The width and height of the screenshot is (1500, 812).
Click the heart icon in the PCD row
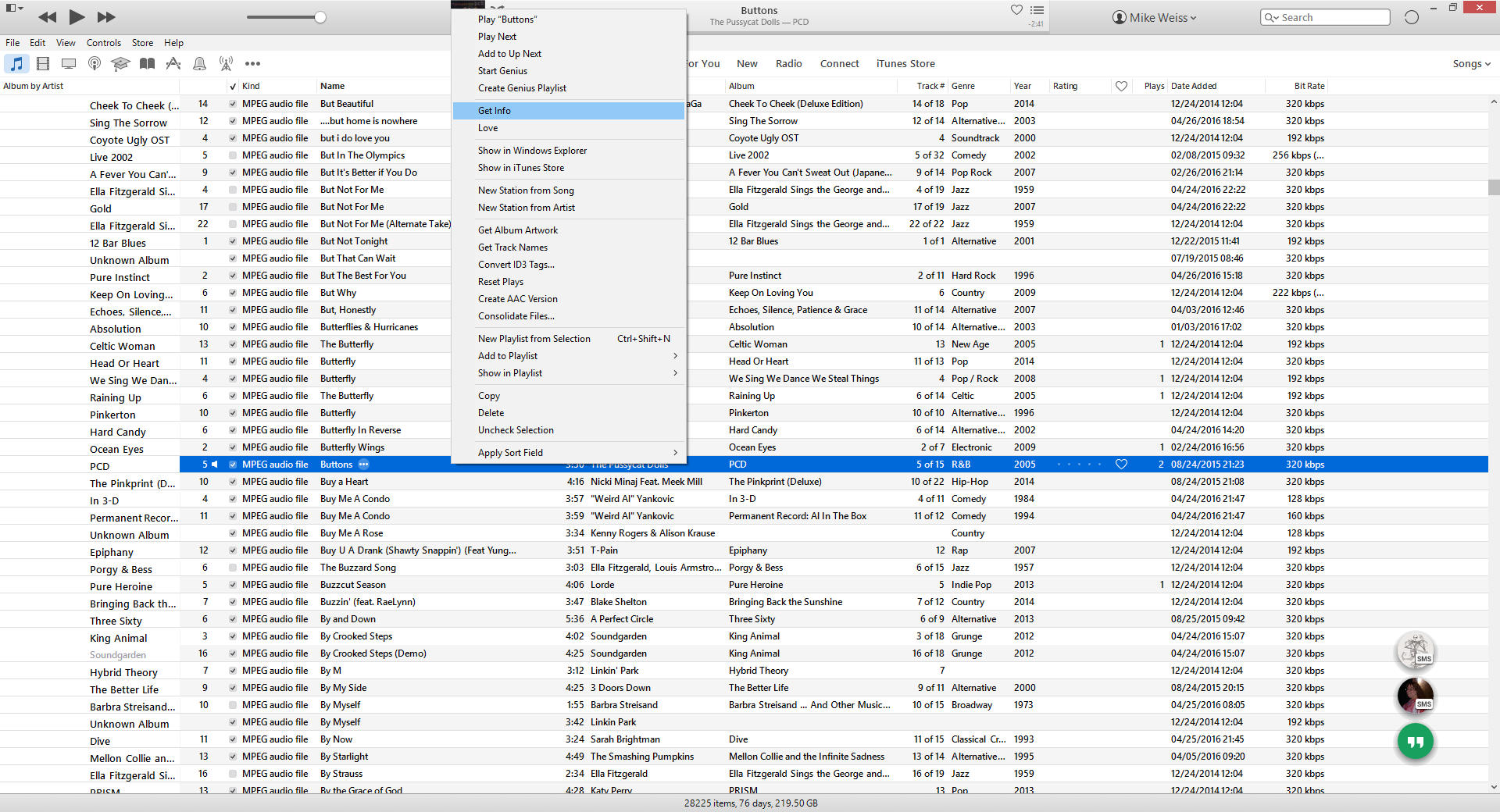(x=1121, y=465)
